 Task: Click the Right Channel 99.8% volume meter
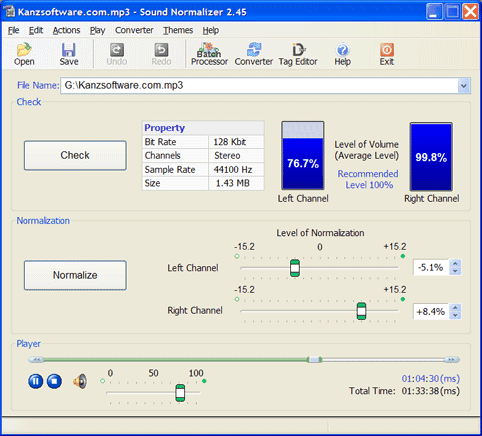click(x=431, y=156)
